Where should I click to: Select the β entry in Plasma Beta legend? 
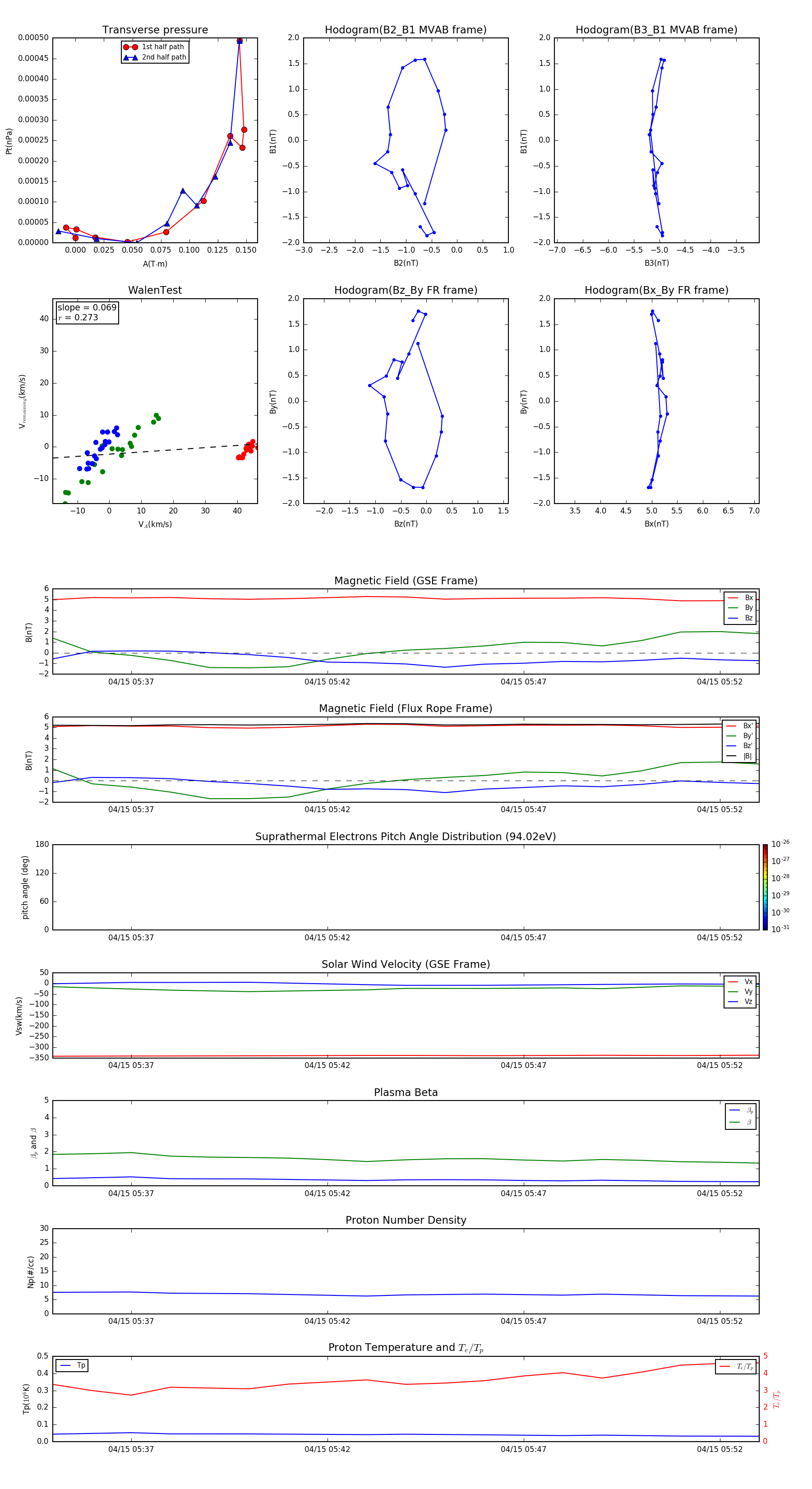coord(741,1122)
